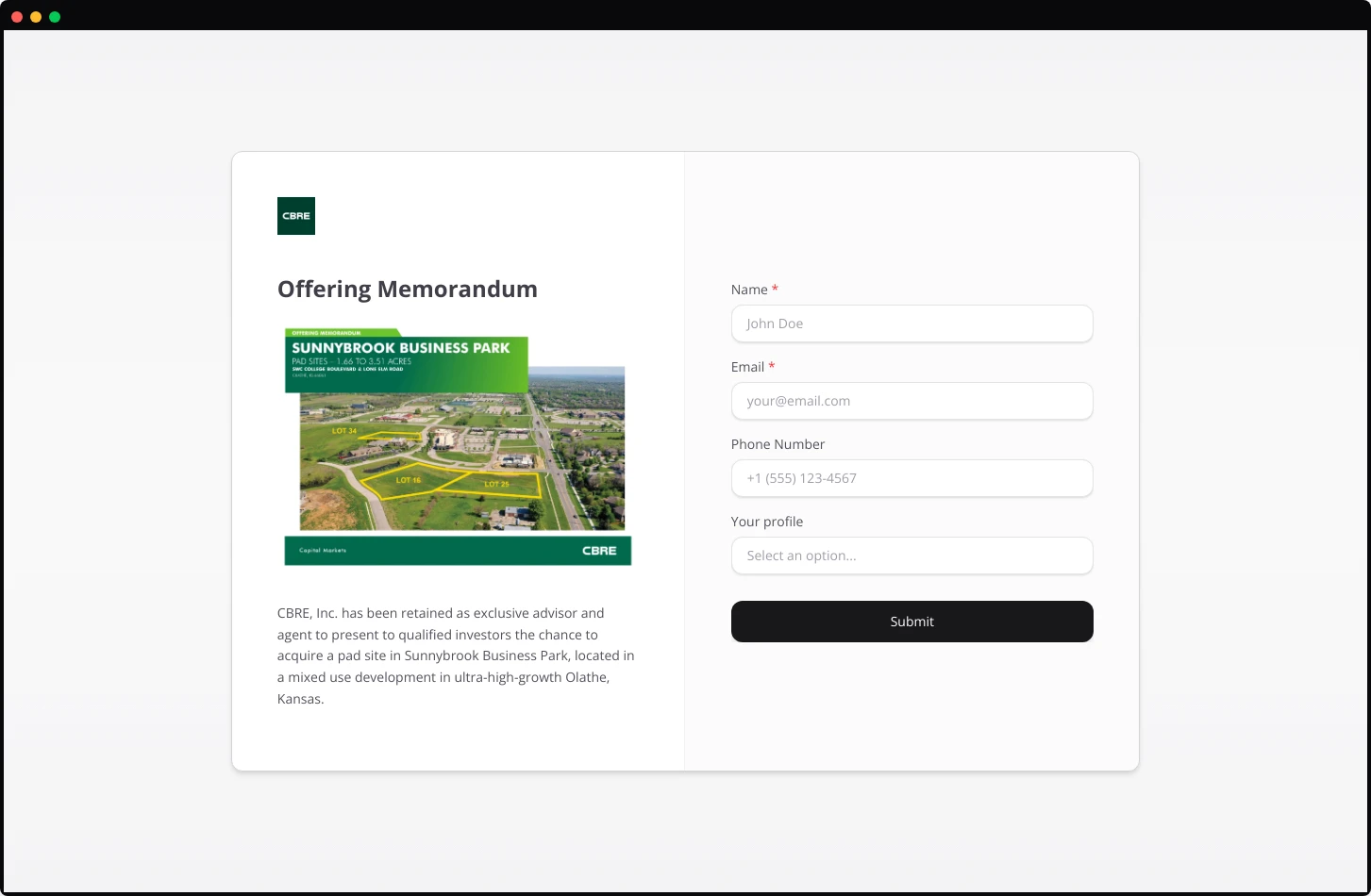This screenshot has height=896, width=1371.
Task: Open the Your profile dropdown
Action: (x=911, y=556)
